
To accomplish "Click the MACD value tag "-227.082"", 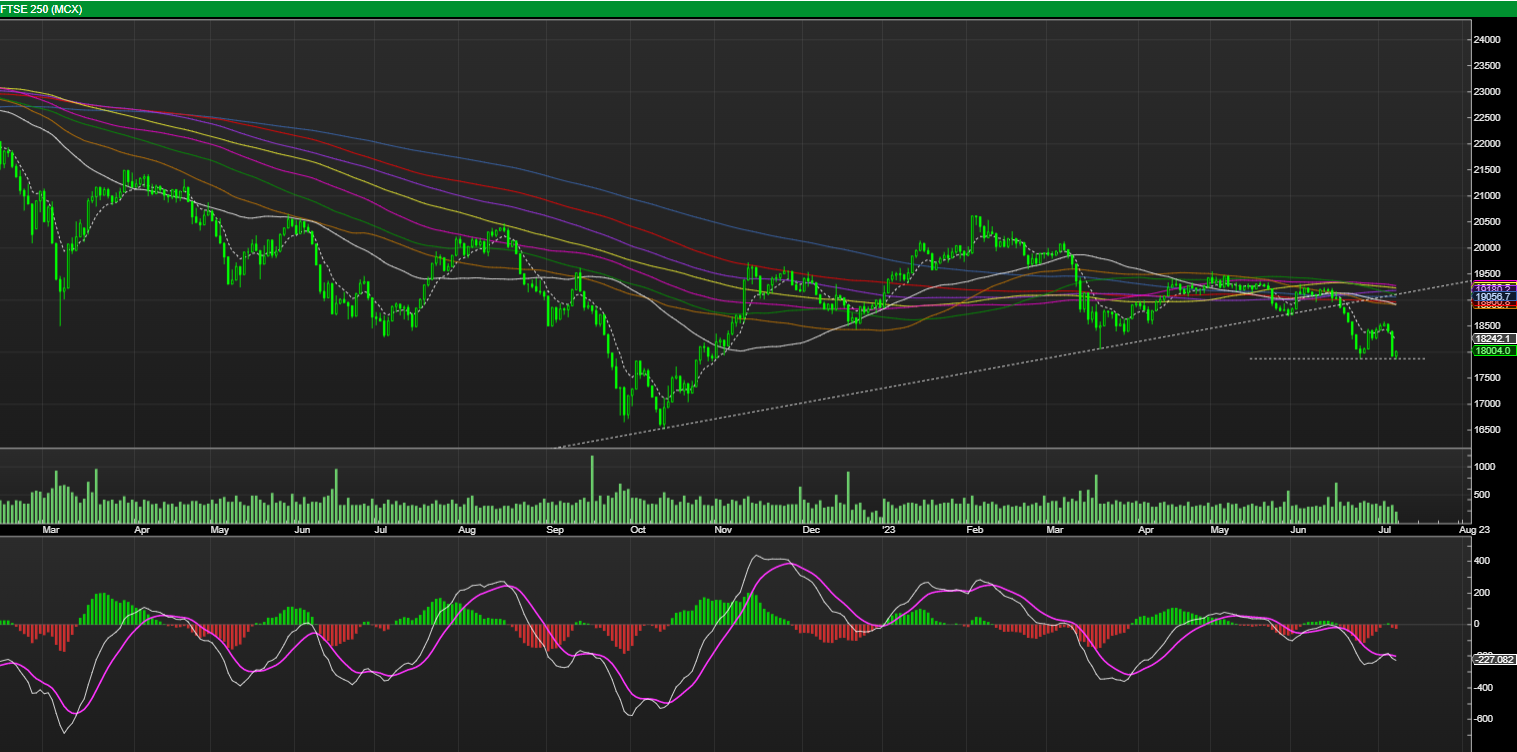I will click(1494, 659).
